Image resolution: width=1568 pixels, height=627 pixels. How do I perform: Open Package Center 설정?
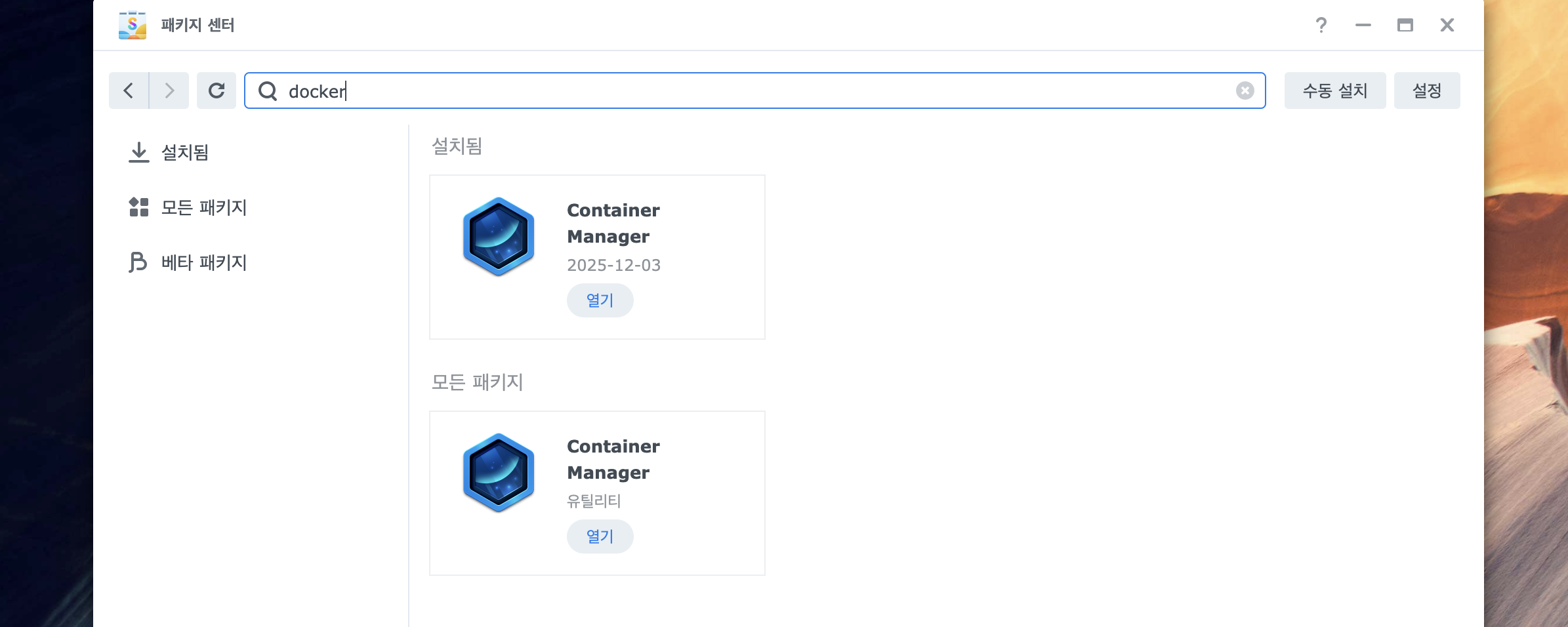tap(1426, 91)
